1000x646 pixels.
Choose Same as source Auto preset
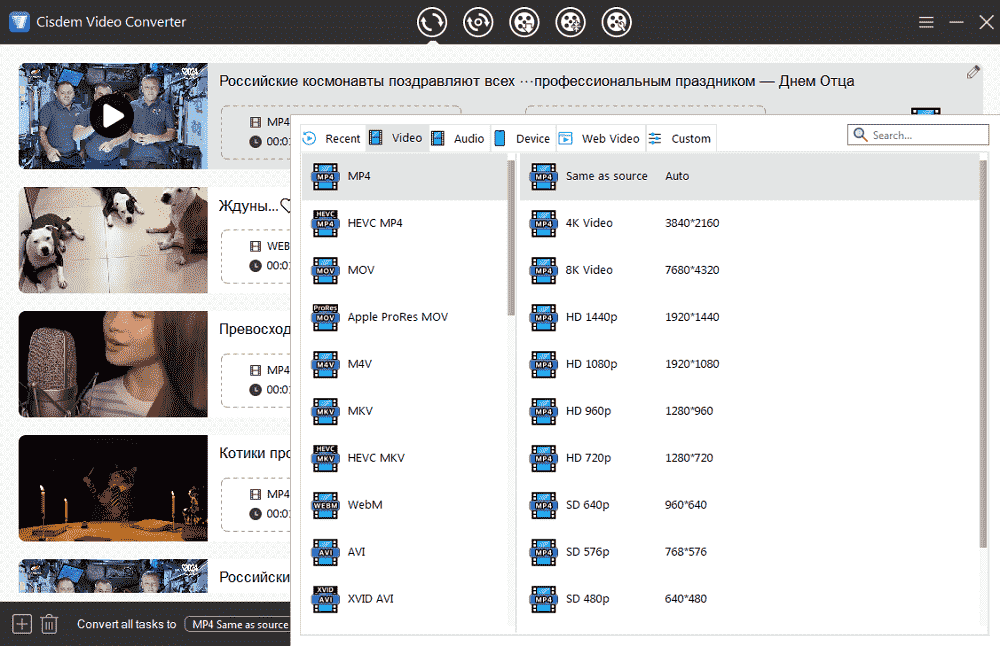tap(749, 176)
